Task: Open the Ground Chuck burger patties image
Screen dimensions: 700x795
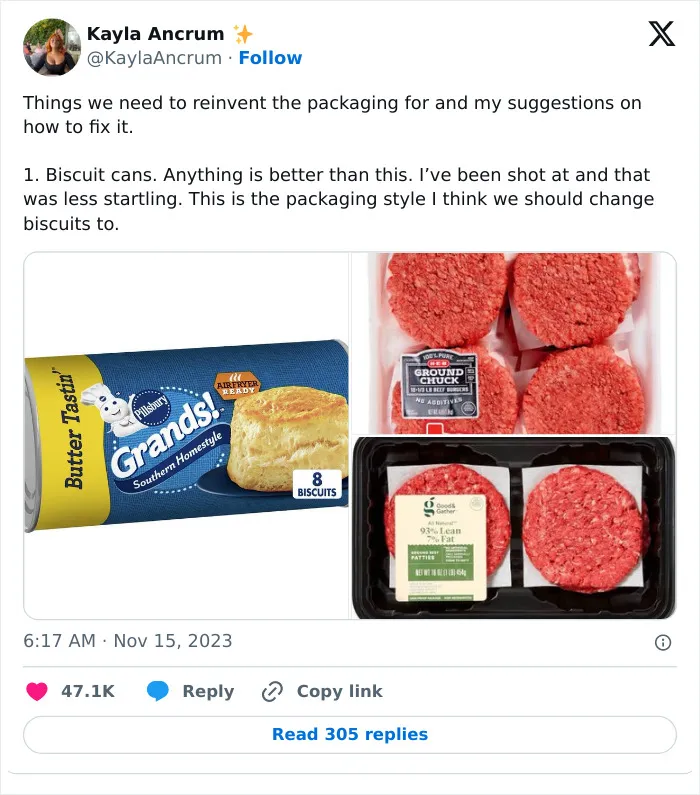Action: click(513, 343)
